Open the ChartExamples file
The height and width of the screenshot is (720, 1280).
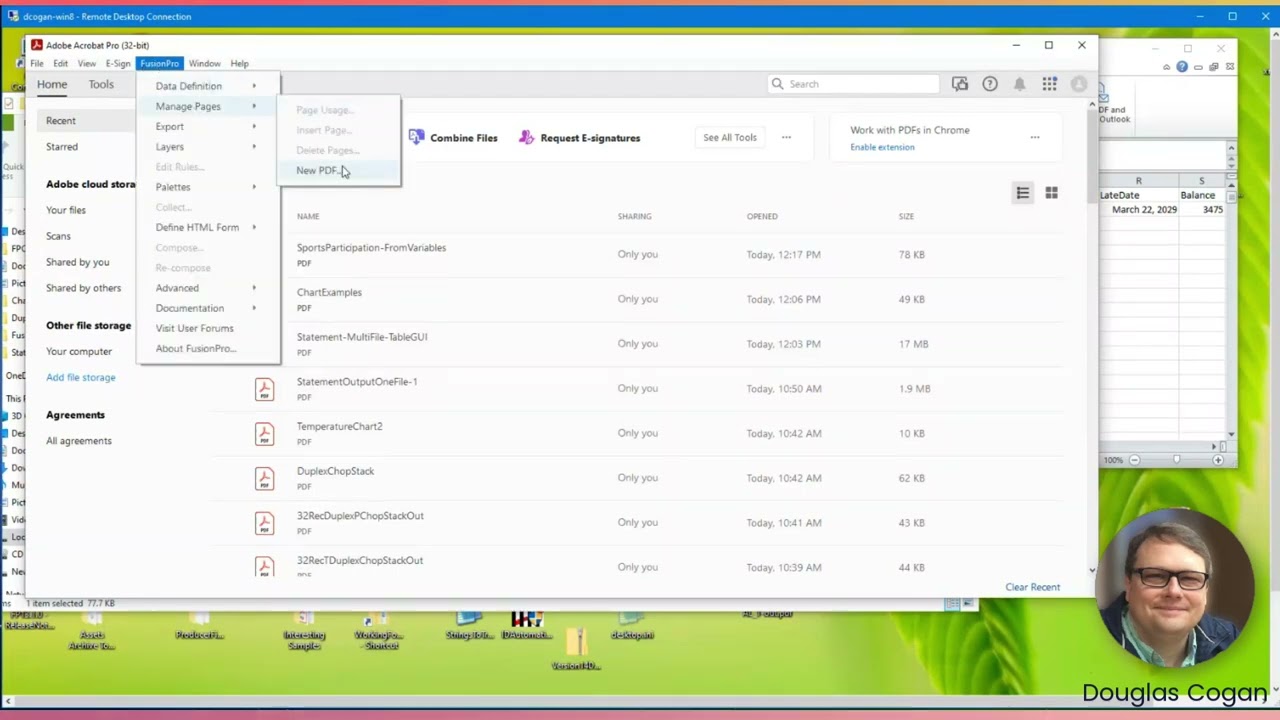pos(329,292)
